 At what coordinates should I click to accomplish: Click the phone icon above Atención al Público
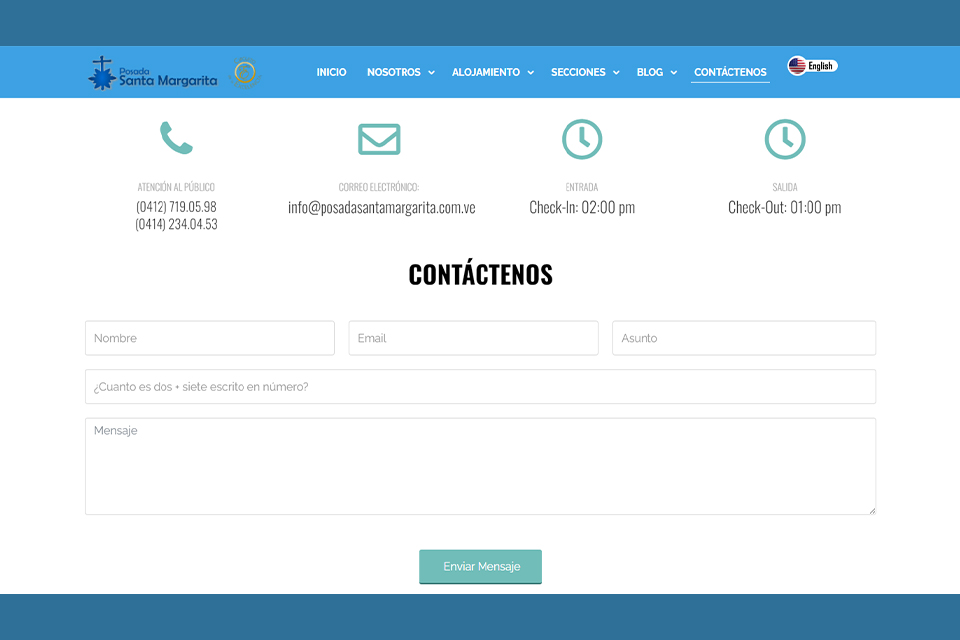(176, 138)
